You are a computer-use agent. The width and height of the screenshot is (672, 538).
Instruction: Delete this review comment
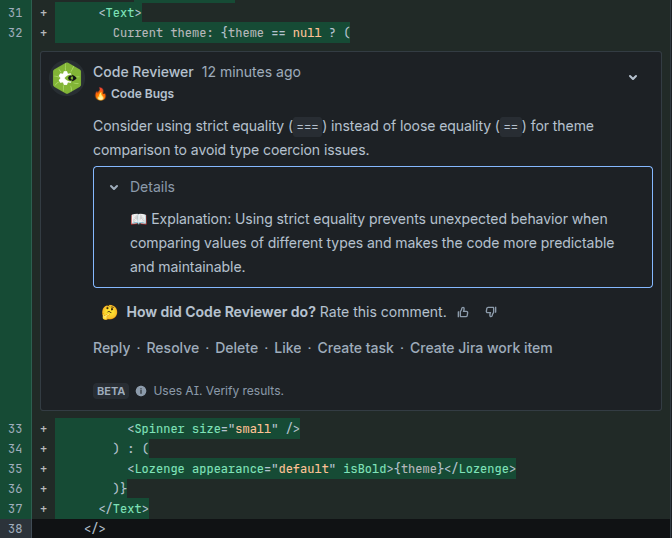[x=236, y=348]
